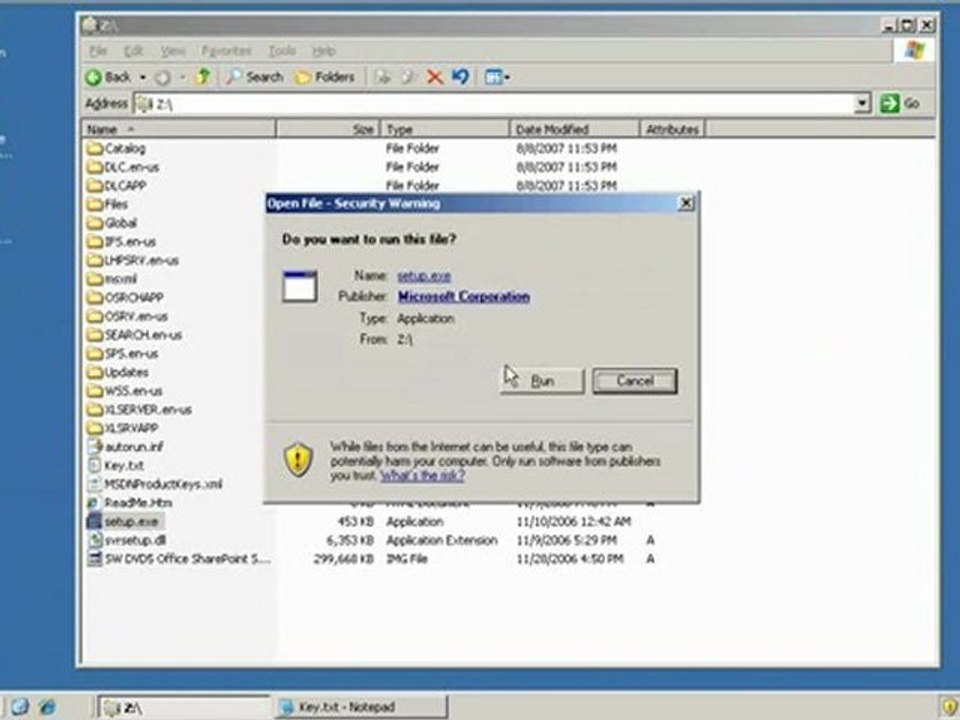
Task: Select the setup.exe file in list
Action: click(x=124, y=522)
